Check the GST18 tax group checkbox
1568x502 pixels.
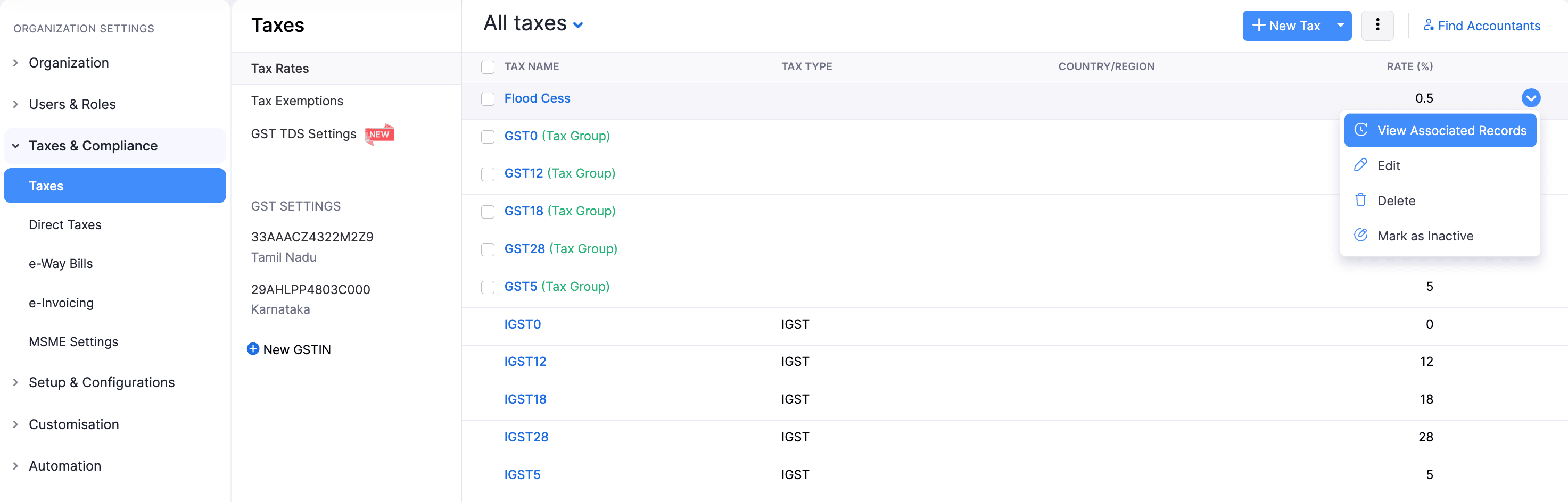[488, 211]
